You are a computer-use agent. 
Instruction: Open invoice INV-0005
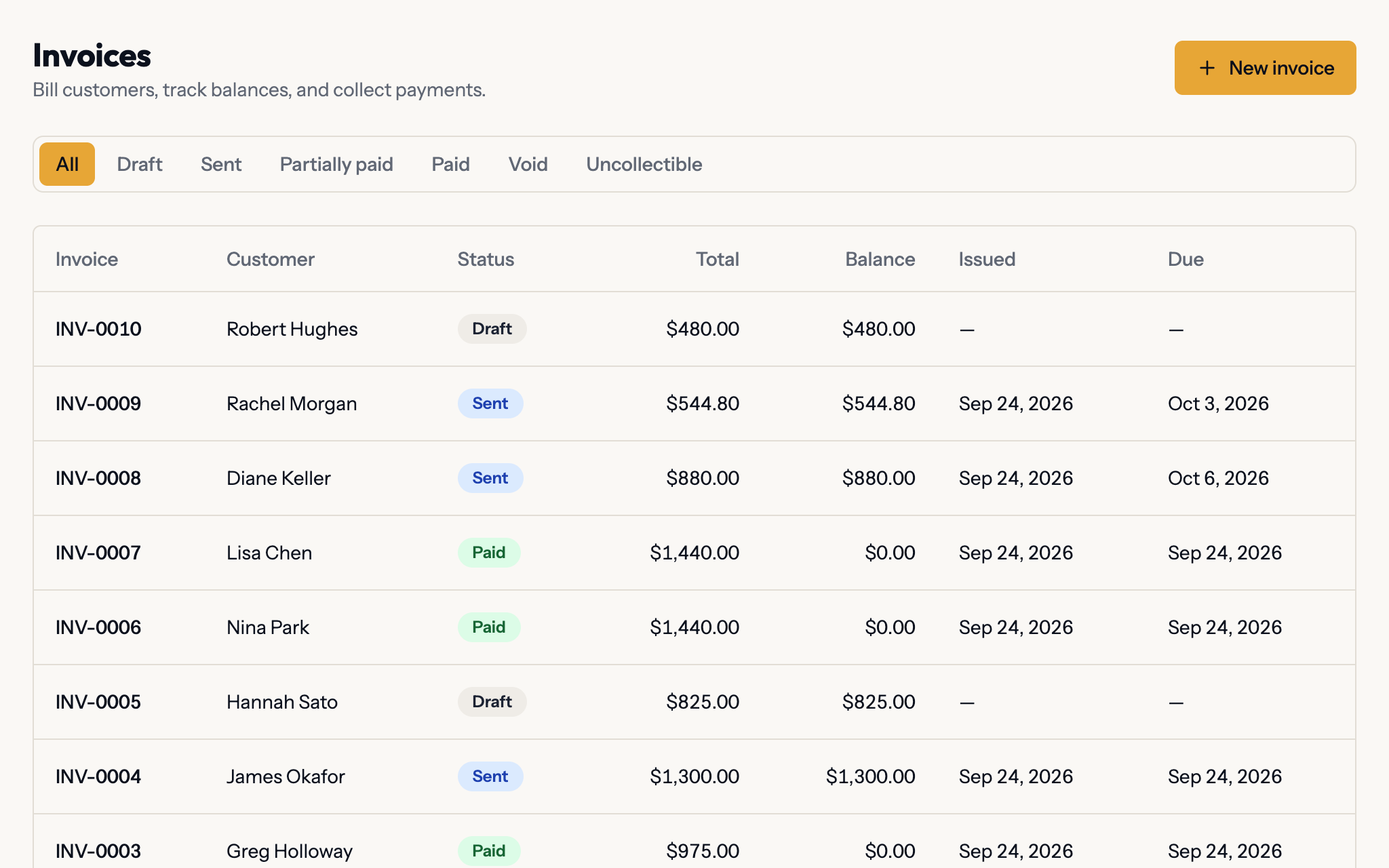(x=98, y=702)
